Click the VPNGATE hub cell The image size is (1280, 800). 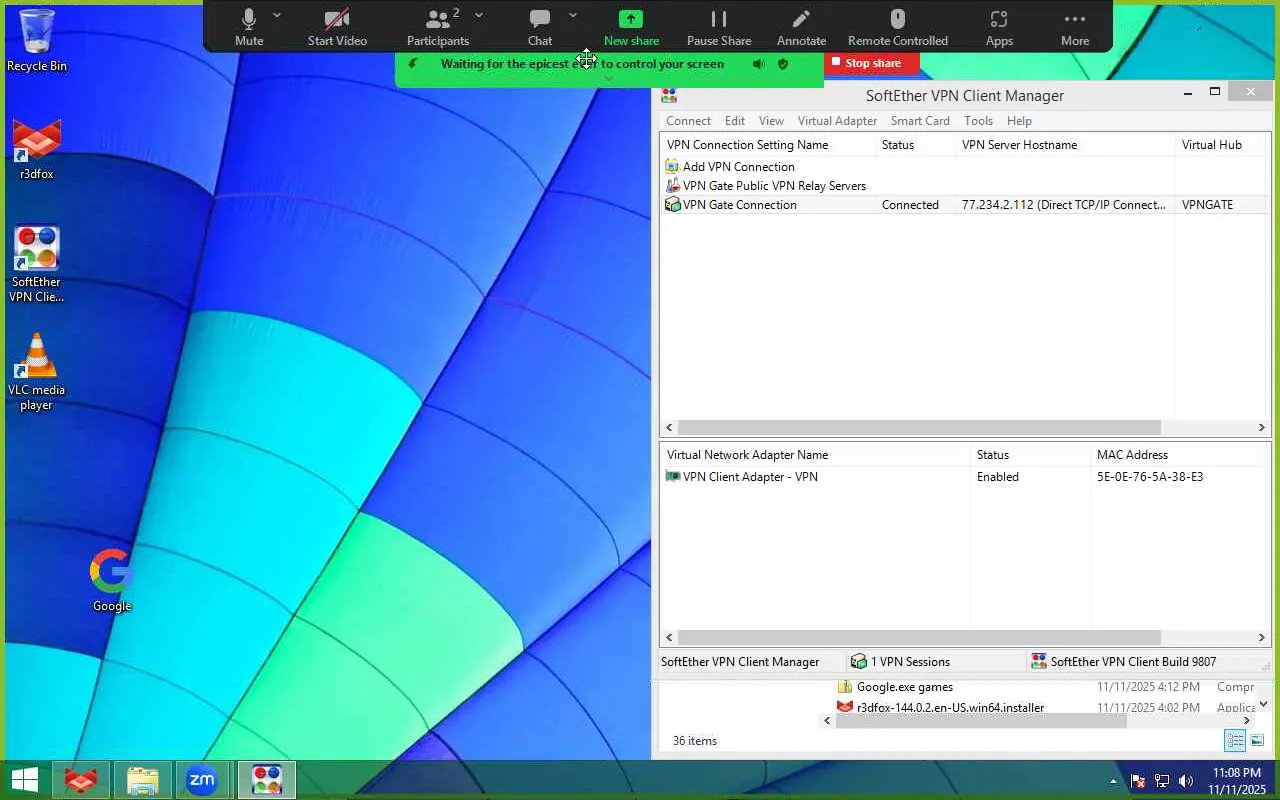pyautogui.click(x=1207, y=205)
